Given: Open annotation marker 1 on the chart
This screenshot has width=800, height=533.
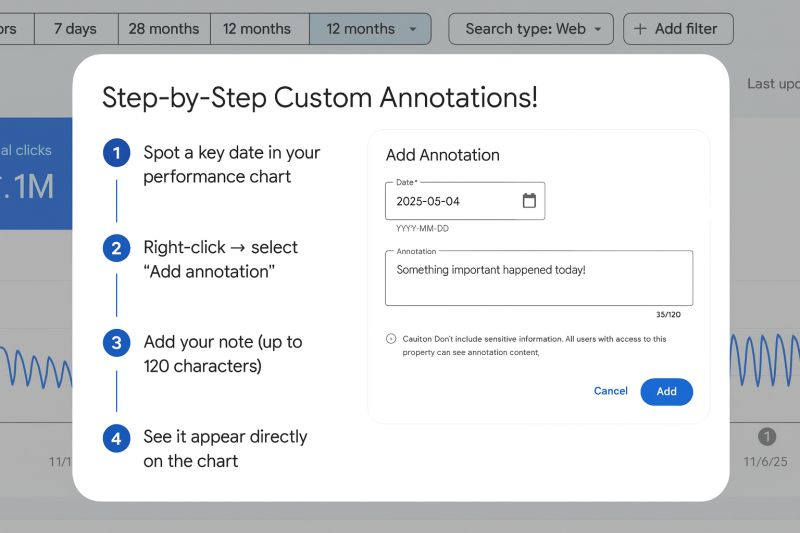Looking at the screenshot, I should 767,437.
